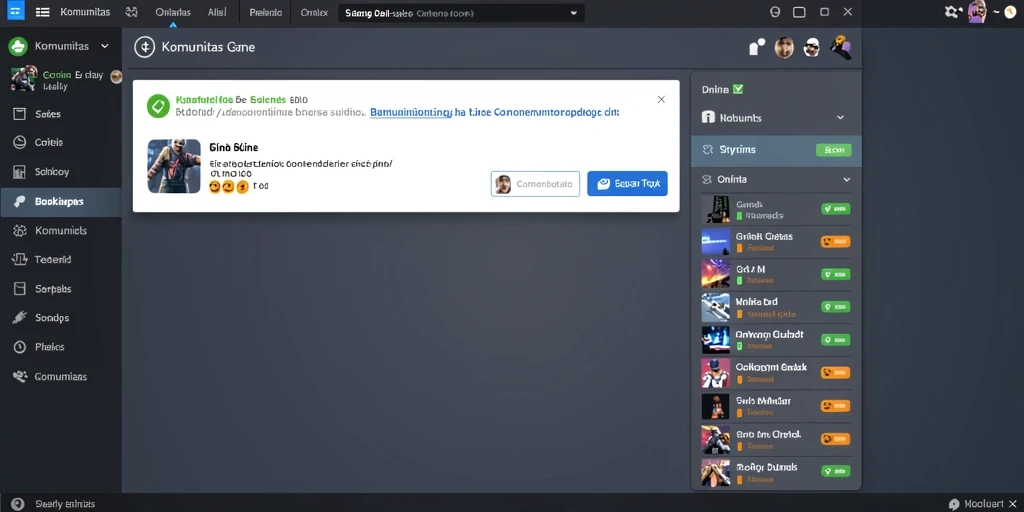This screenshot has width=1024, height=512.
Task: Toggle the green Online checkbox
Action: pyautogui.click(x=738, y=89)
